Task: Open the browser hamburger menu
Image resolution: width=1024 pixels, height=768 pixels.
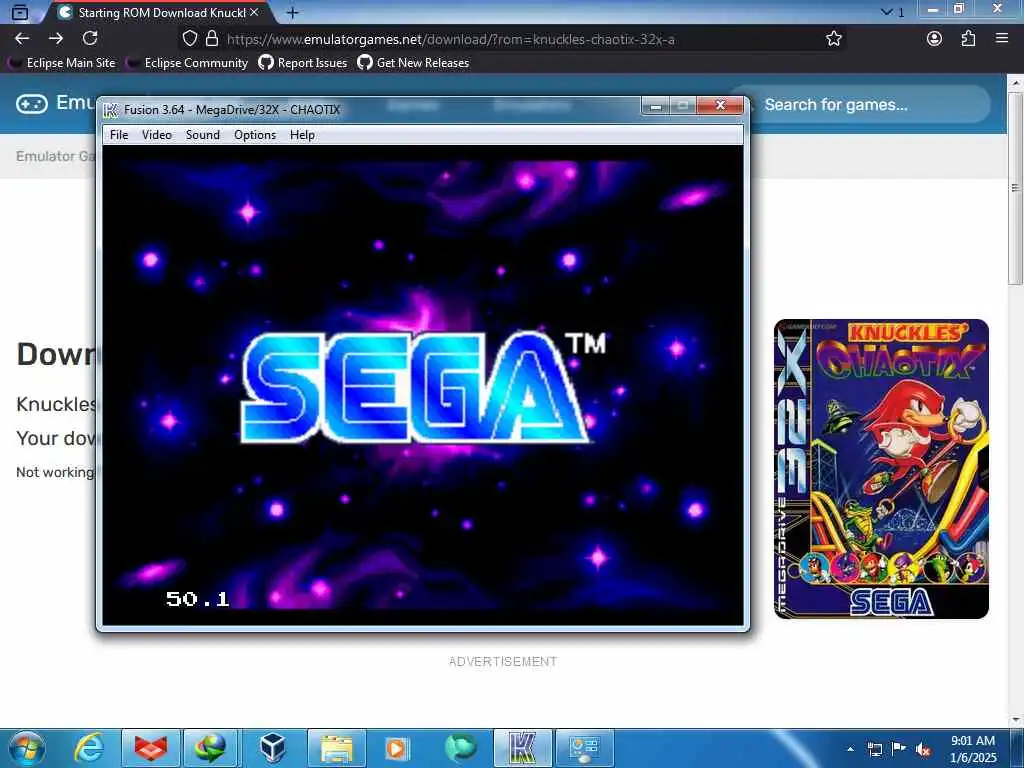Action: (x=1002, y=39)
